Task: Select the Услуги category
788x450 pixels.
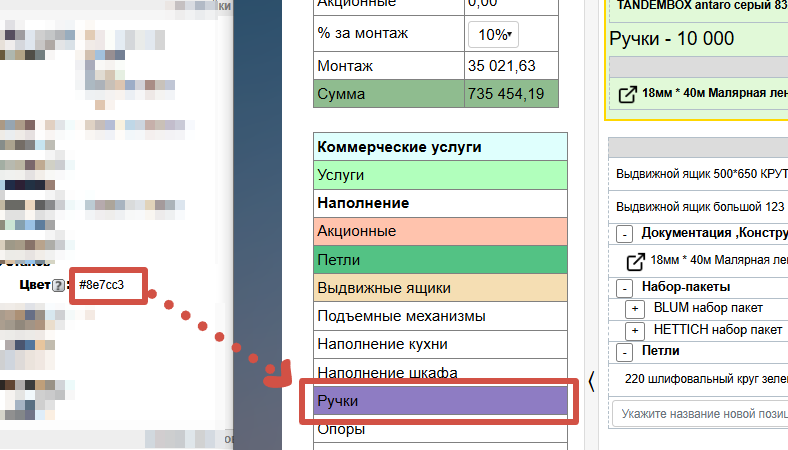Action: point(440,175)
